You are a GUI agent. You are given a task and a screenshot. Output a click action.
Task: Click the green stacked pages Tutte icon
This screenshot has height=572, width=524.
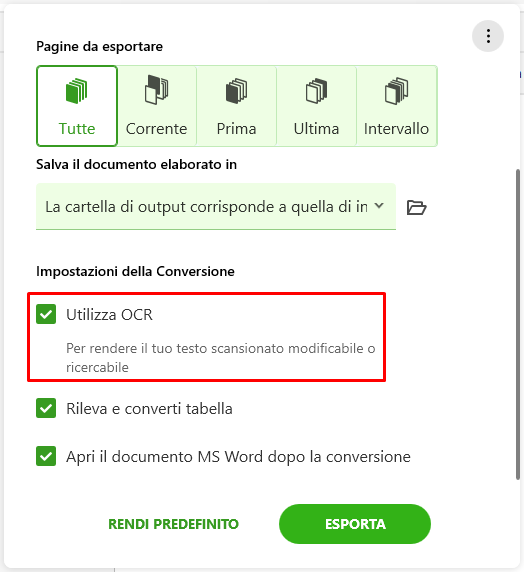point(77,90)
